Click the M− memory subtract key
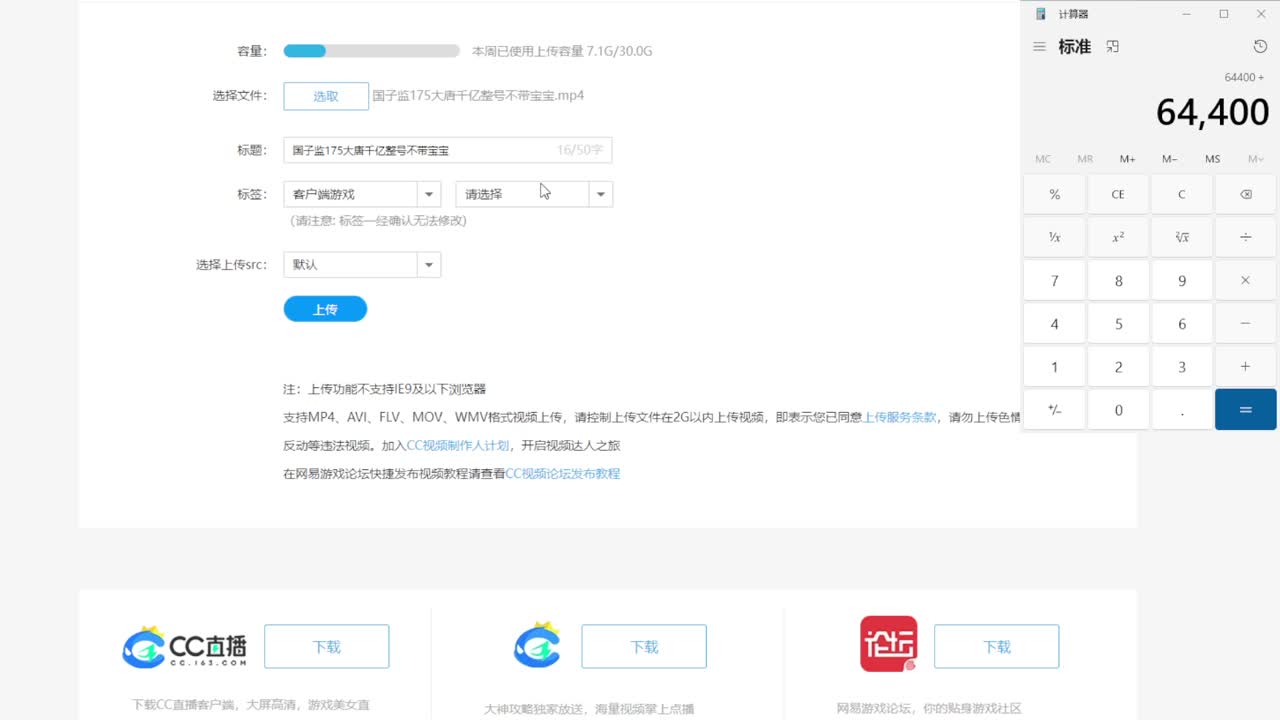The height and width of the screenshot is (720, 1280). click(x=1170, y=159)
